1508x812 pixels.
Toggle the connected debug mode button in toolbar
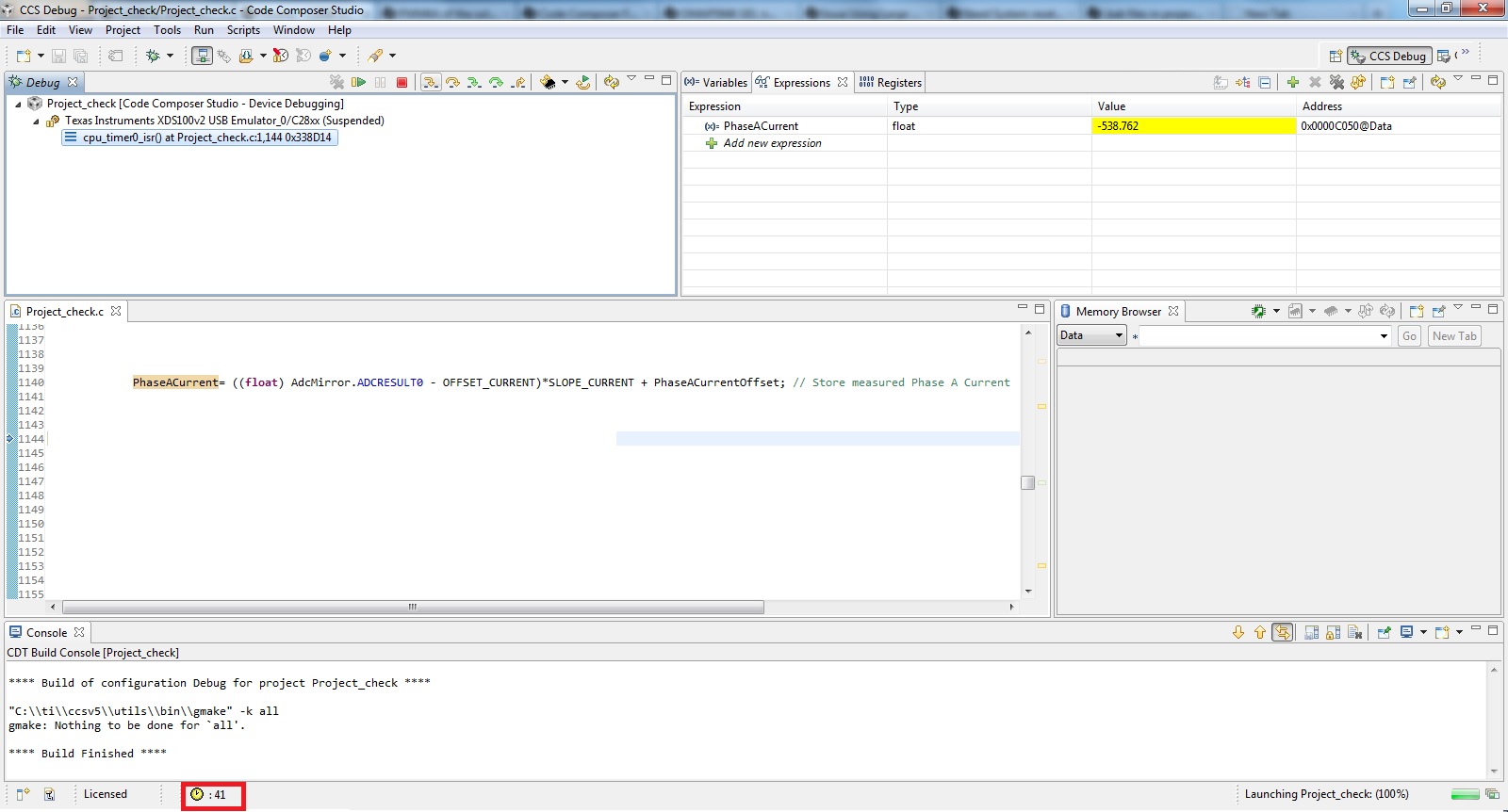click(202, 57)
